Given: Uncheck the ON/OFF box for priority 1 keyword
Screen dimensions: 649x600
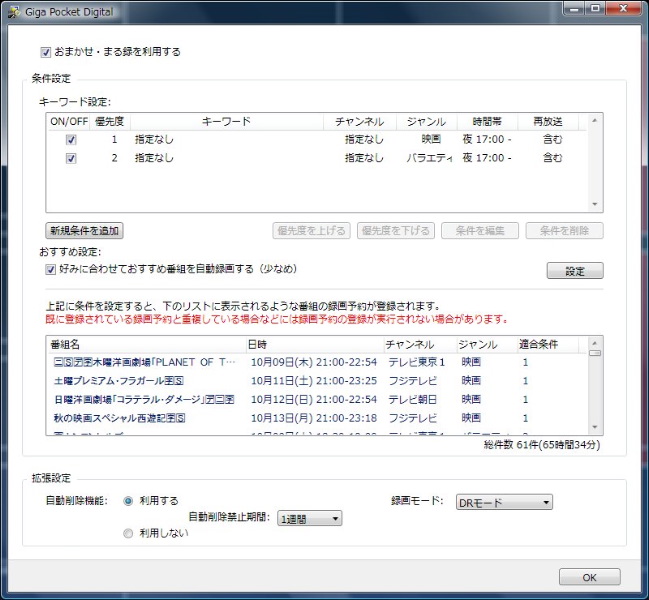Looking at the screenshot, I should [71, 140].
